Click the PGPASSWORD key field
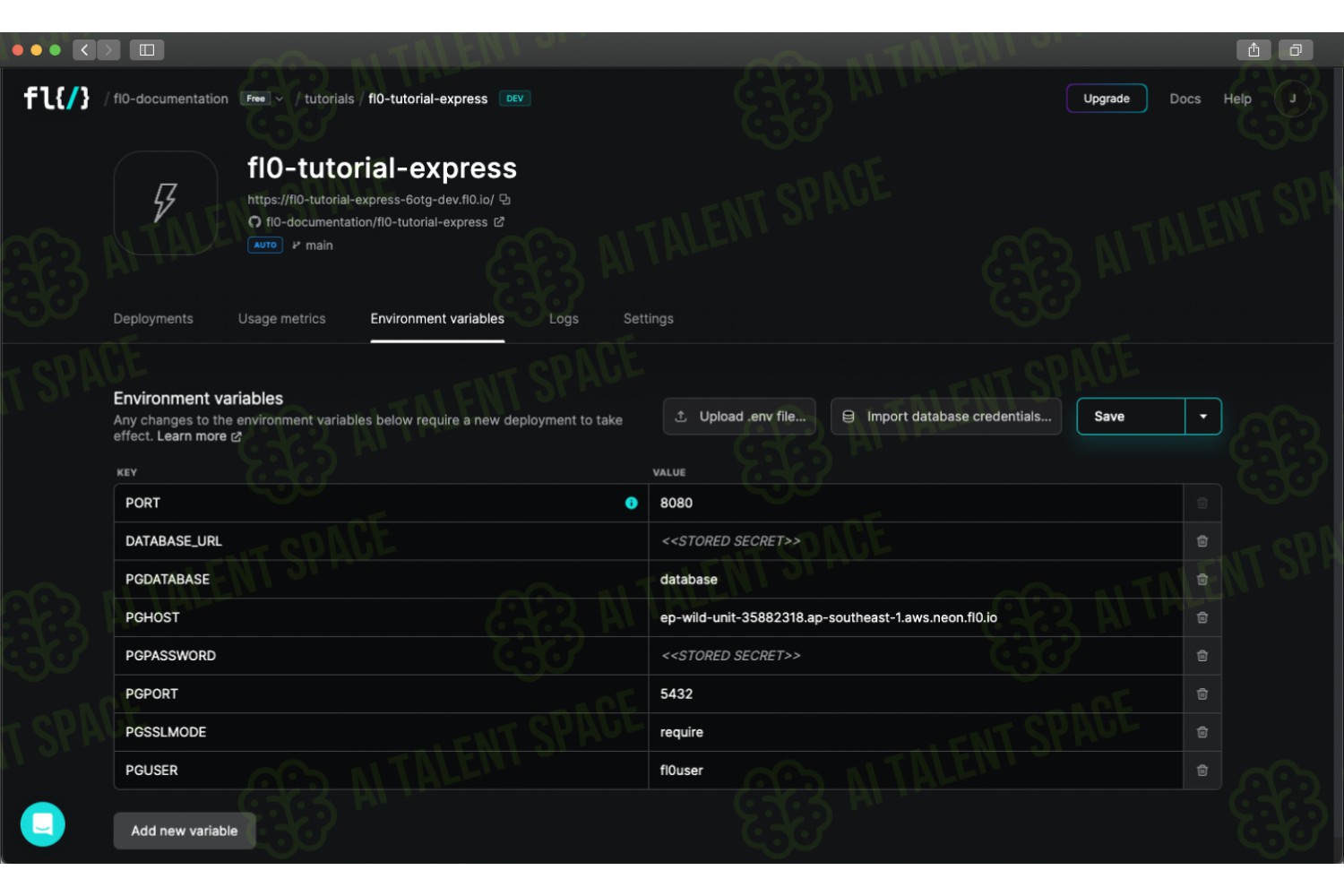Image resolution: width=1344 pixels, height=896 pixels. [x=381, y=656]
